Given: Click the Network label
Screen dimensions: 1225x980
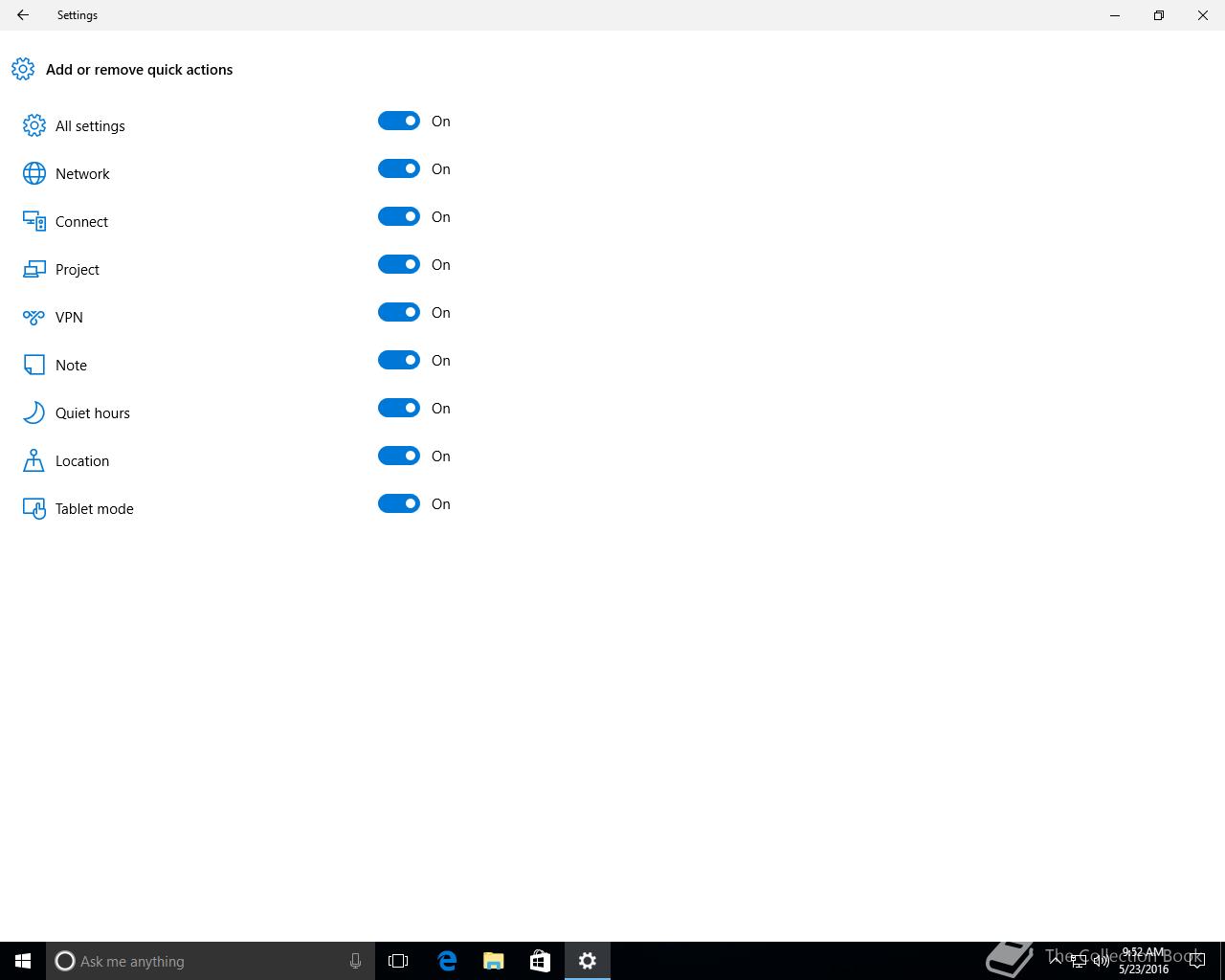Looking at the screenshot, I should (x=82, y=174).
